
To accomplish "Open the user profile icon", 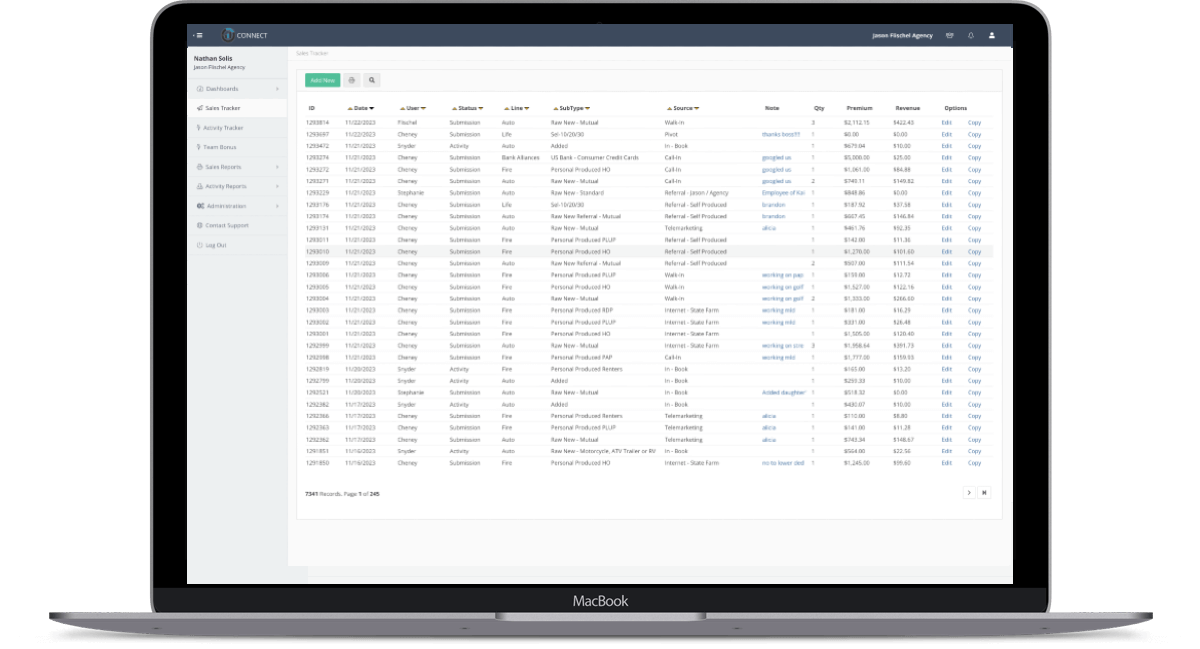I will tap(992, 35).
